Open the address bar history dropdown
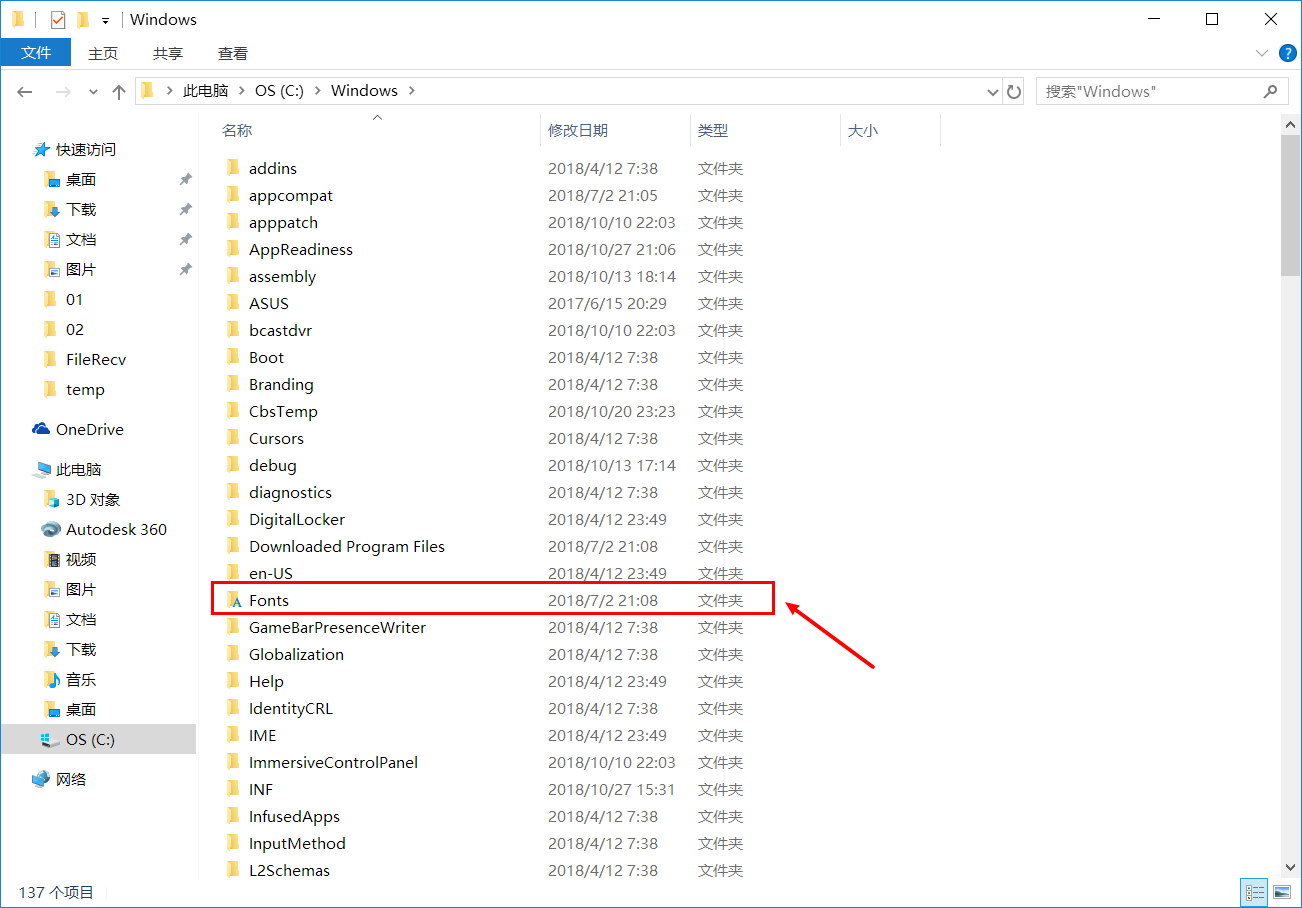Viewport: 1302px width, 908px height. [x=993, y=91]
